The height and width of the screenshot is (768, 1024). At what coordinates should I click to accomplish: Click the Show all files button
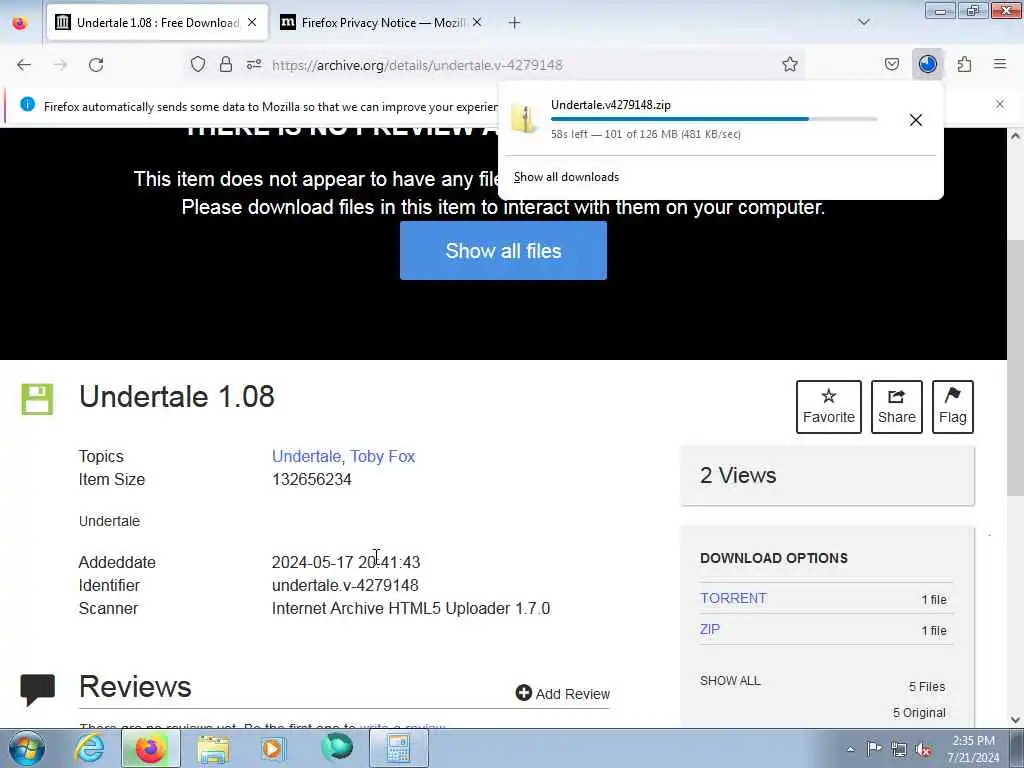click(503, 251)
